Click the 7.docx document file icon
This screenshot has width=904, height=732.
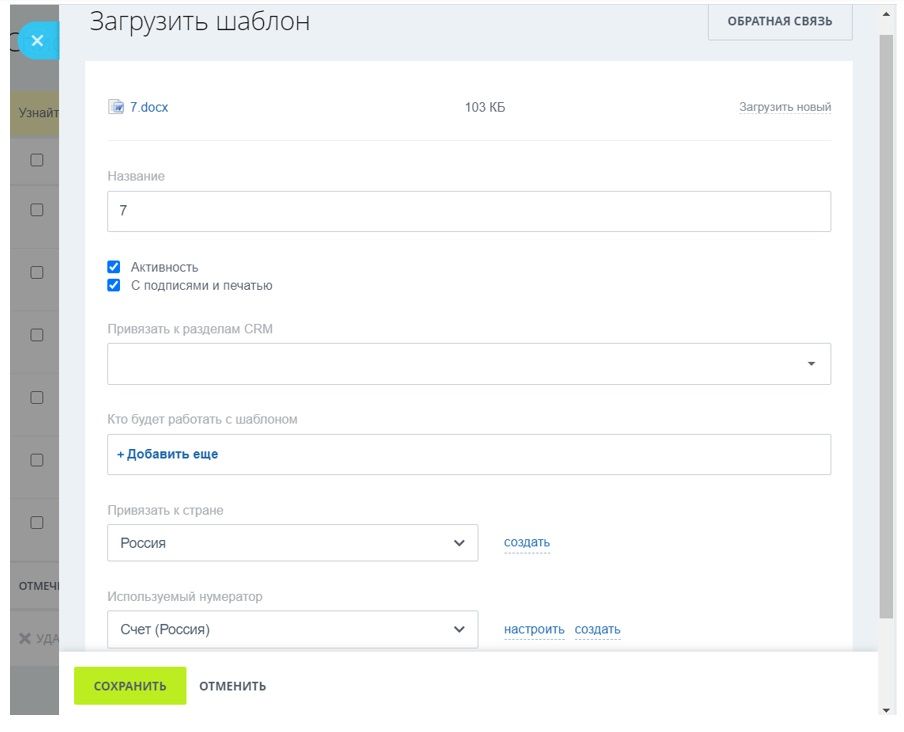pyautogui.click(x=116, y=107)
